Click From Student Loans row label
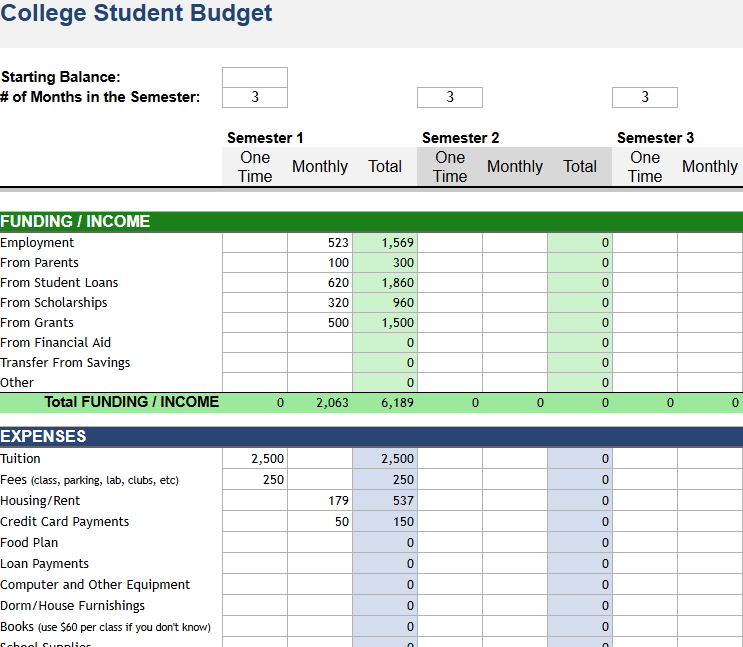 59,282
